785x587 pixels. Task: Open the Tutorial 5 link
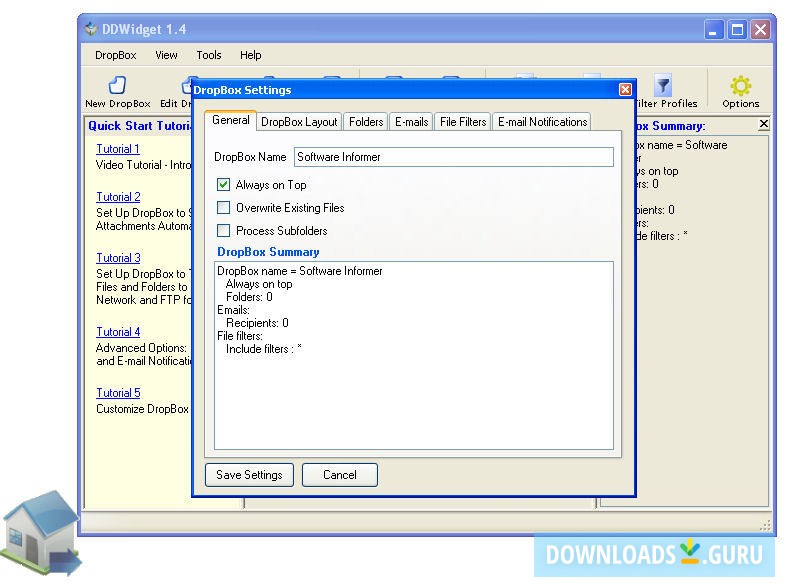118,393
